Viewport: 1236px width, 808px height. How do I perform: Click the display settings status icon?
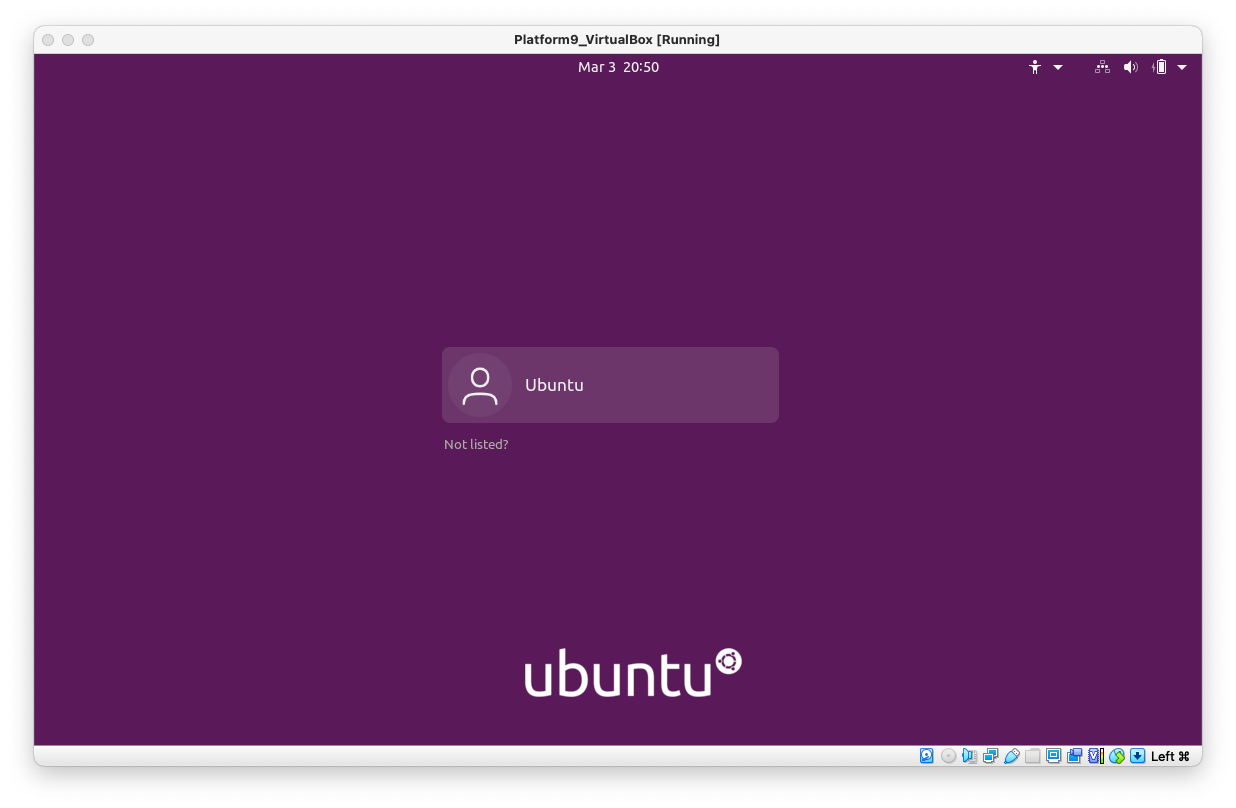tap(1054, 756)
